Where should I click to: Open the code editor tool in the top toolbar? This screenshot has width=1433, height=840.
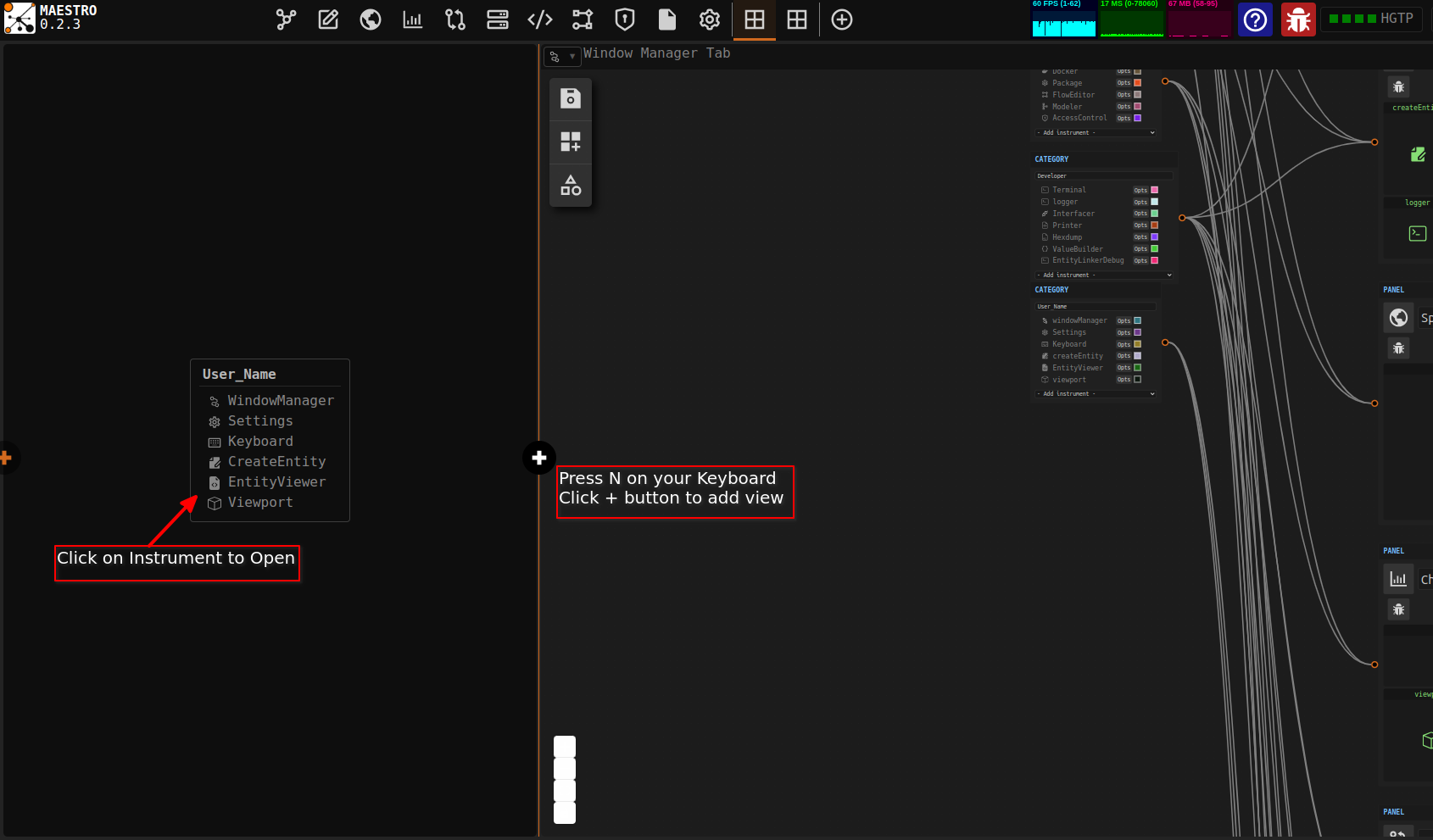pos(540,19)
